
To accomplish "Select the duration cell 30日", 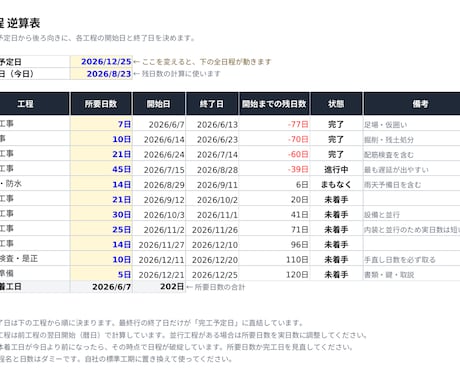I will click(x=101, y=214).
